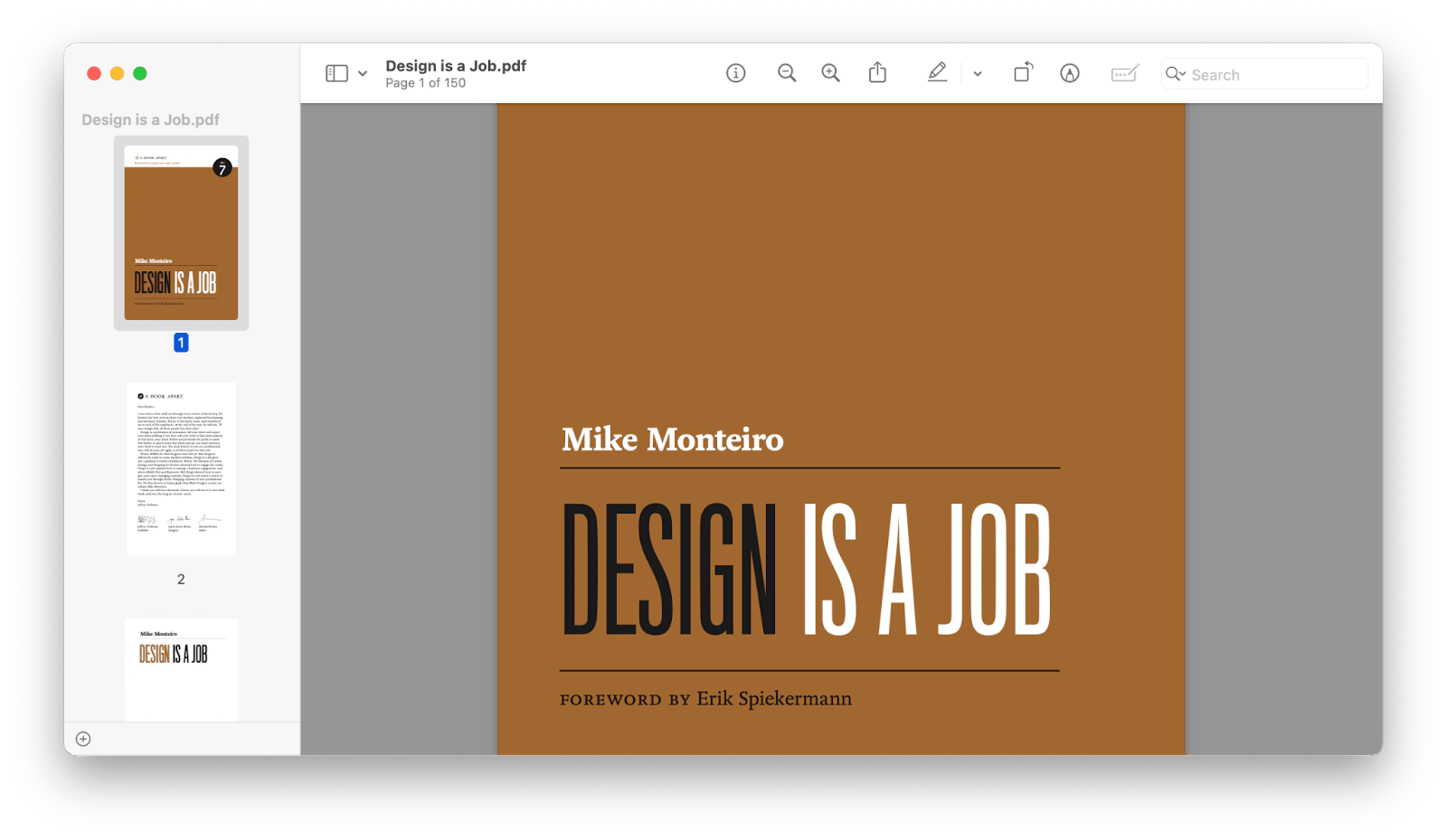The width and height of the screenshot is (1447, 840).
Task: Rotate the page with rotate icon
Action: (1023, 72)
